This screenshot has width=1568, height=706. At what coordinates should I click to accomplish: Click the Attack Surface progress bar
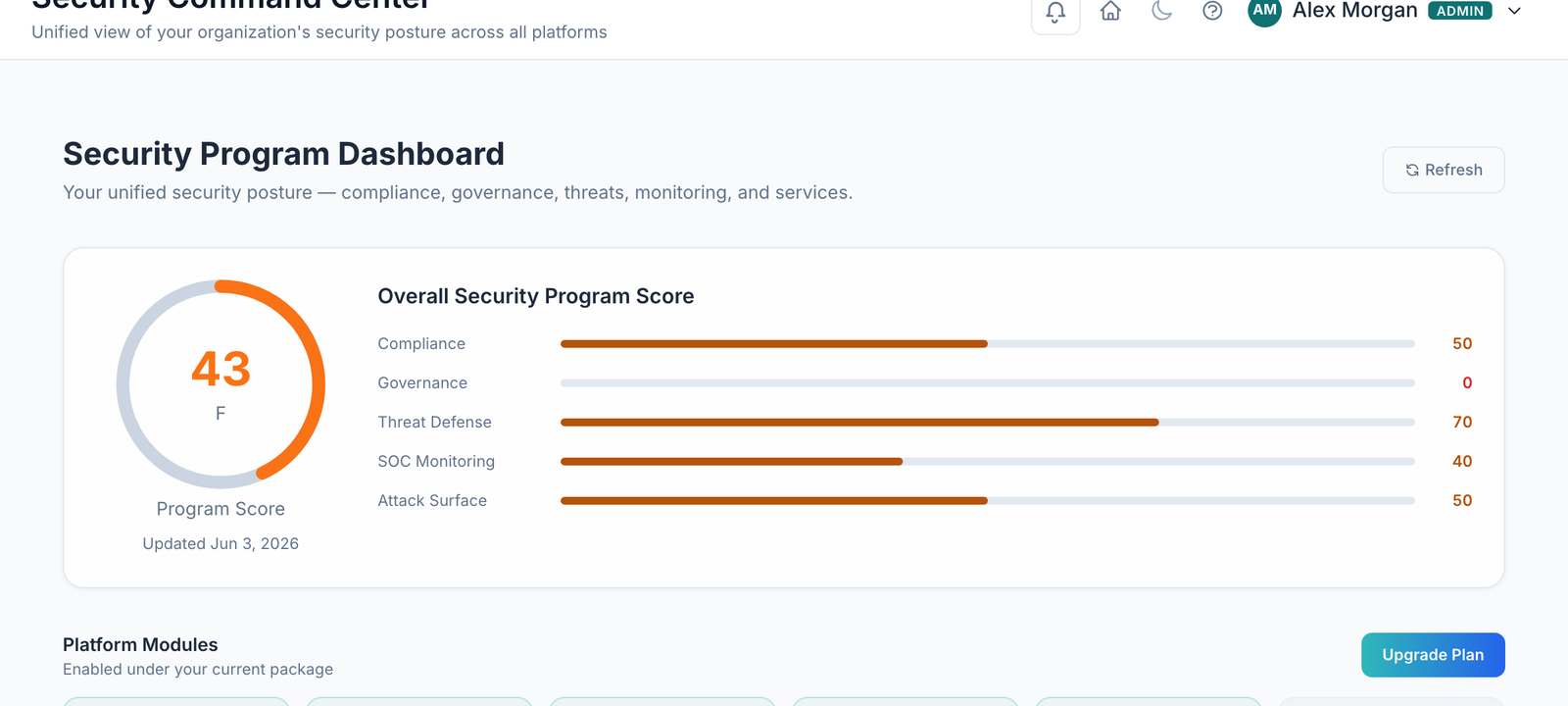tap(987, 501)
